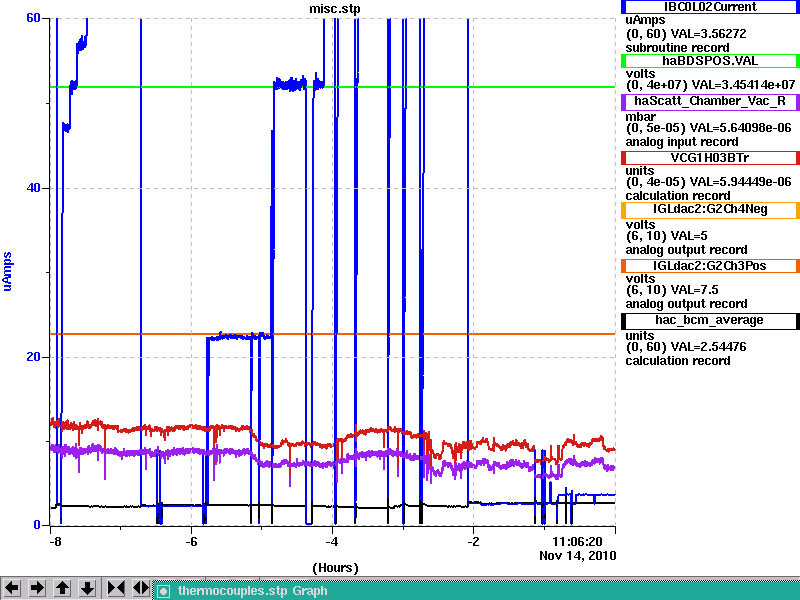Click the 20 tick on the Y-axis
The height and width of the screenshot is (600, 800).
click(33, 357)
